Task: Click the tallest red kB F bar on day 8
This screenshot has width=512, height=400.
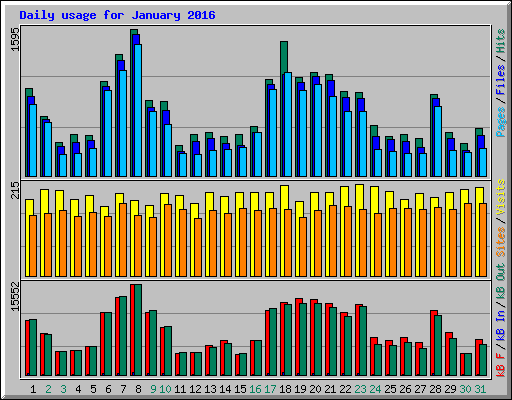Action: click(132, 330)
